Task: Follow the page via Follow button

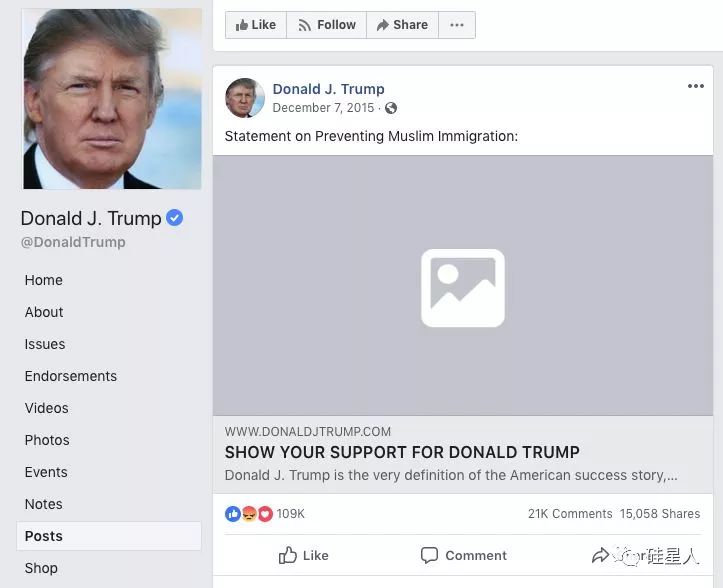Action: [x=326, y=25]
